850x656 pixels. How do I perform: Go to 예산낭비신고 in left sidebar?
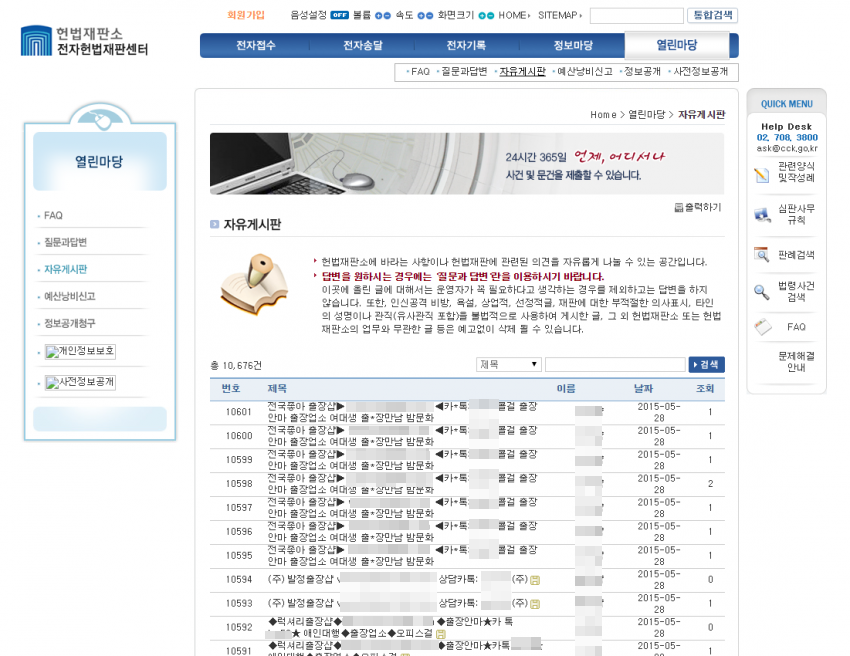click(70, 297)
